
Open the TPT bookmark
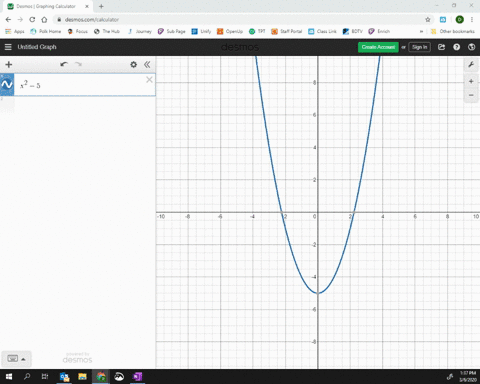pyautogui.click(x=257, y=31)
